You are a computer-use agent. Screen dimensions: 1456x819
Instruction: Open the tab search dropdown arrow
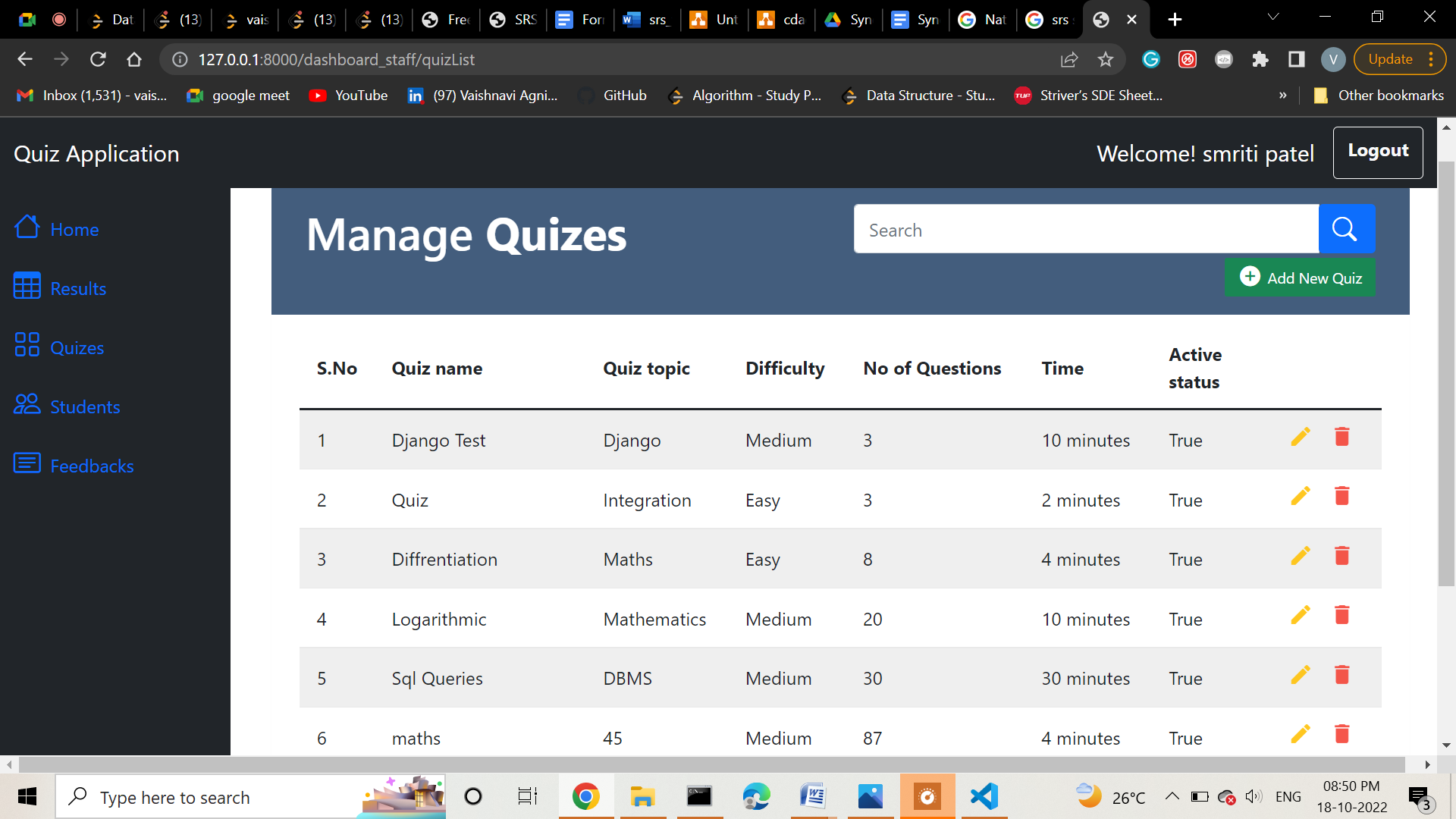point(1273,17)
